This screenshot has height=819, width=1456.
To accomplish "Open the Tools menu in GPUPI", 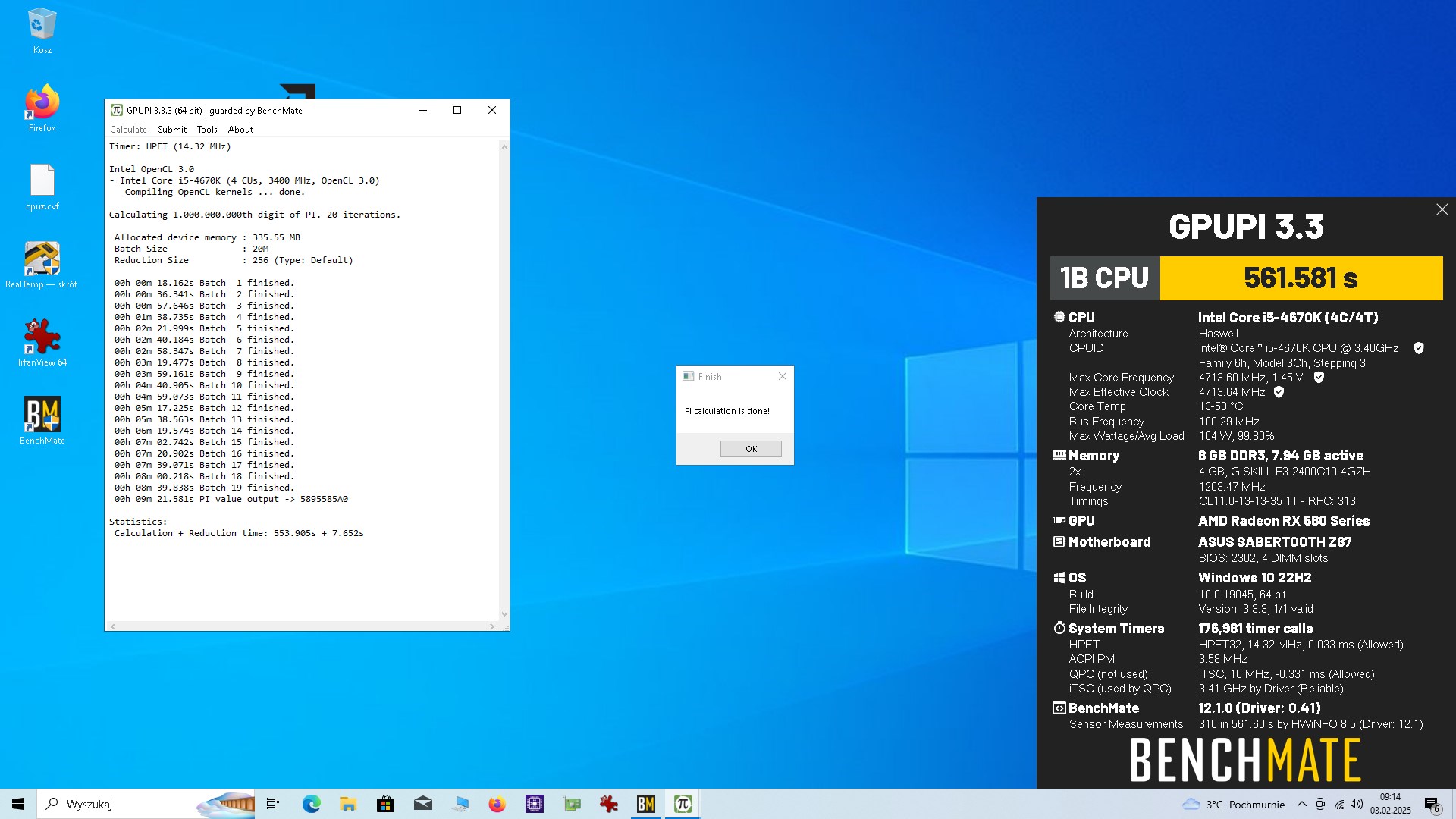I will [207, 130].
